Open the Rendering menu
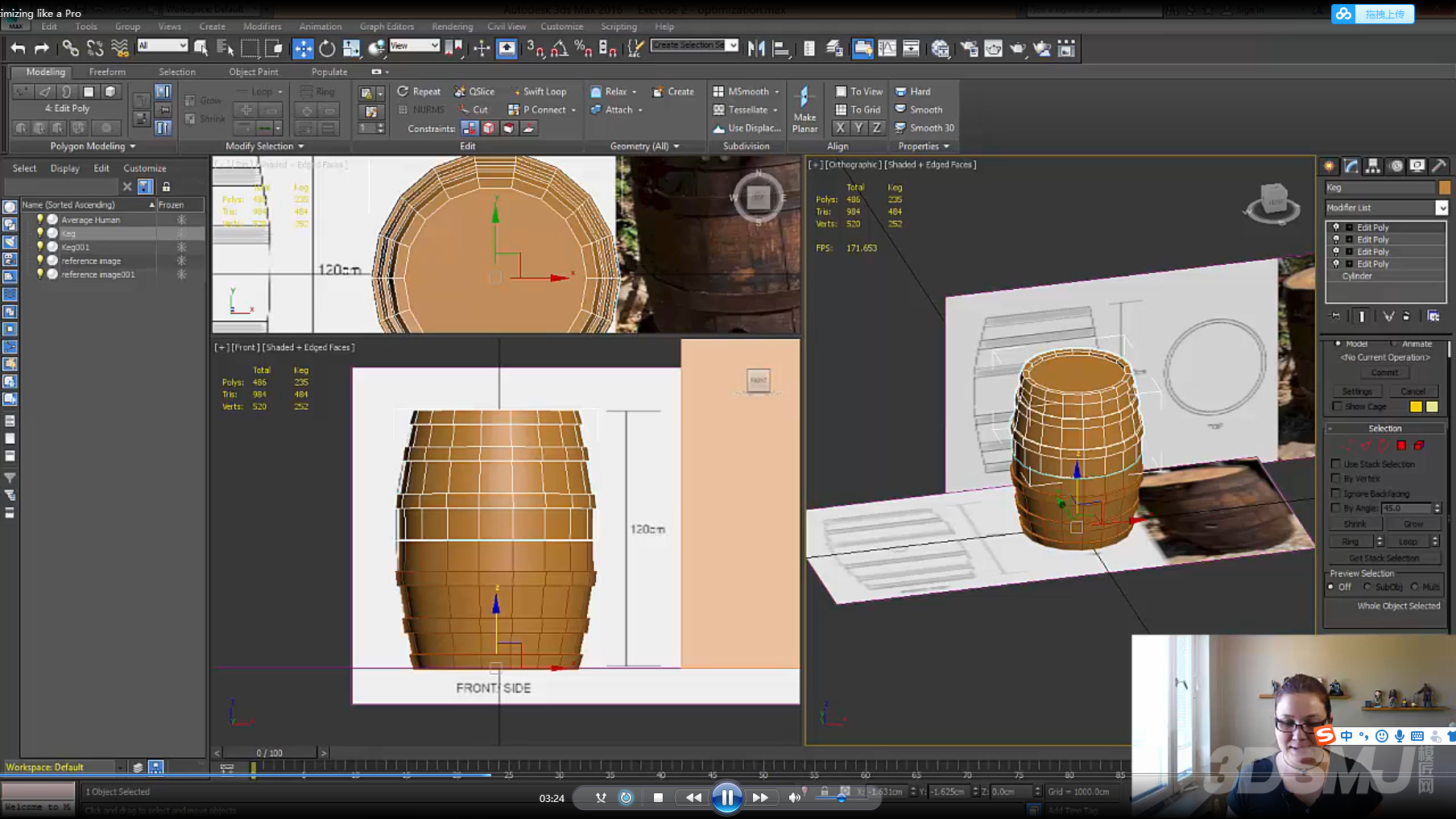Image resolution: width=1456 pixels, height=819 pixels. click(452, 27)
